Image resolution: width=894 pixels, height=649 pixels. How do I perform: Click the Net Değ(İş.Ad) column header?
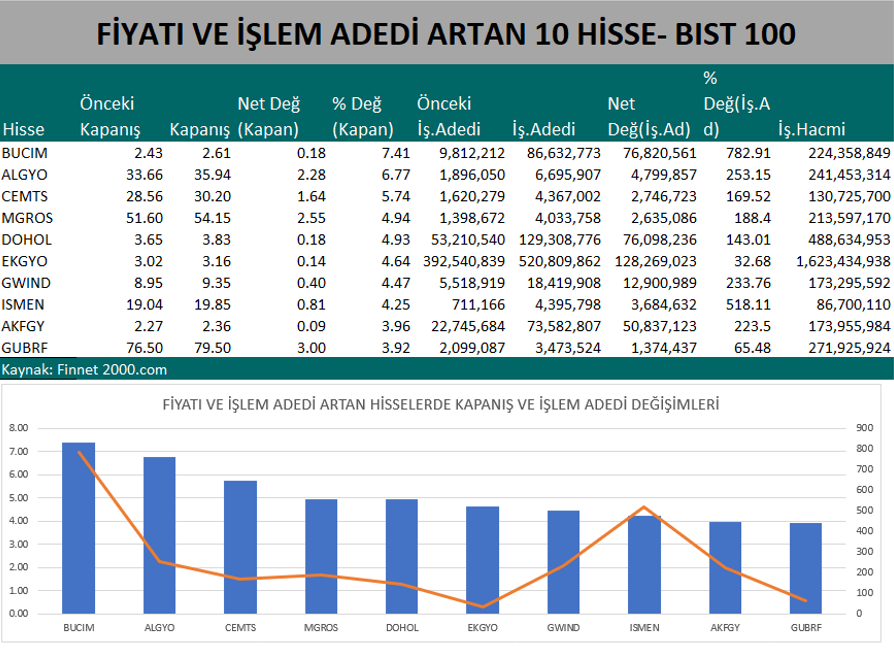click(x=649, y=116)
